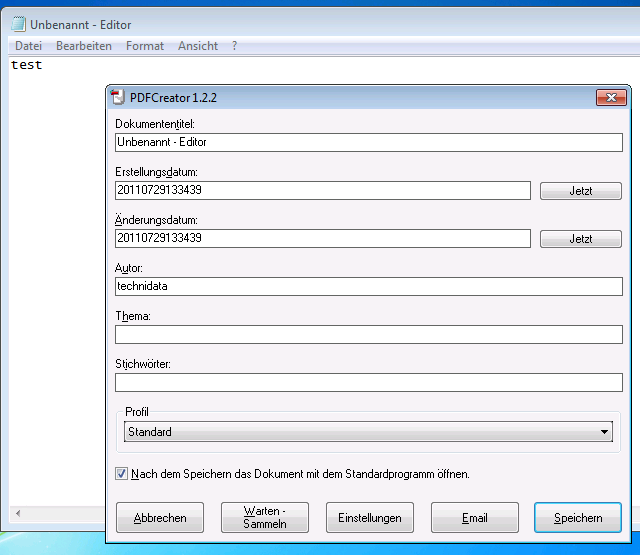
Task: Open Einstellungen button in PDFCreator
Action: click(370, 517)
